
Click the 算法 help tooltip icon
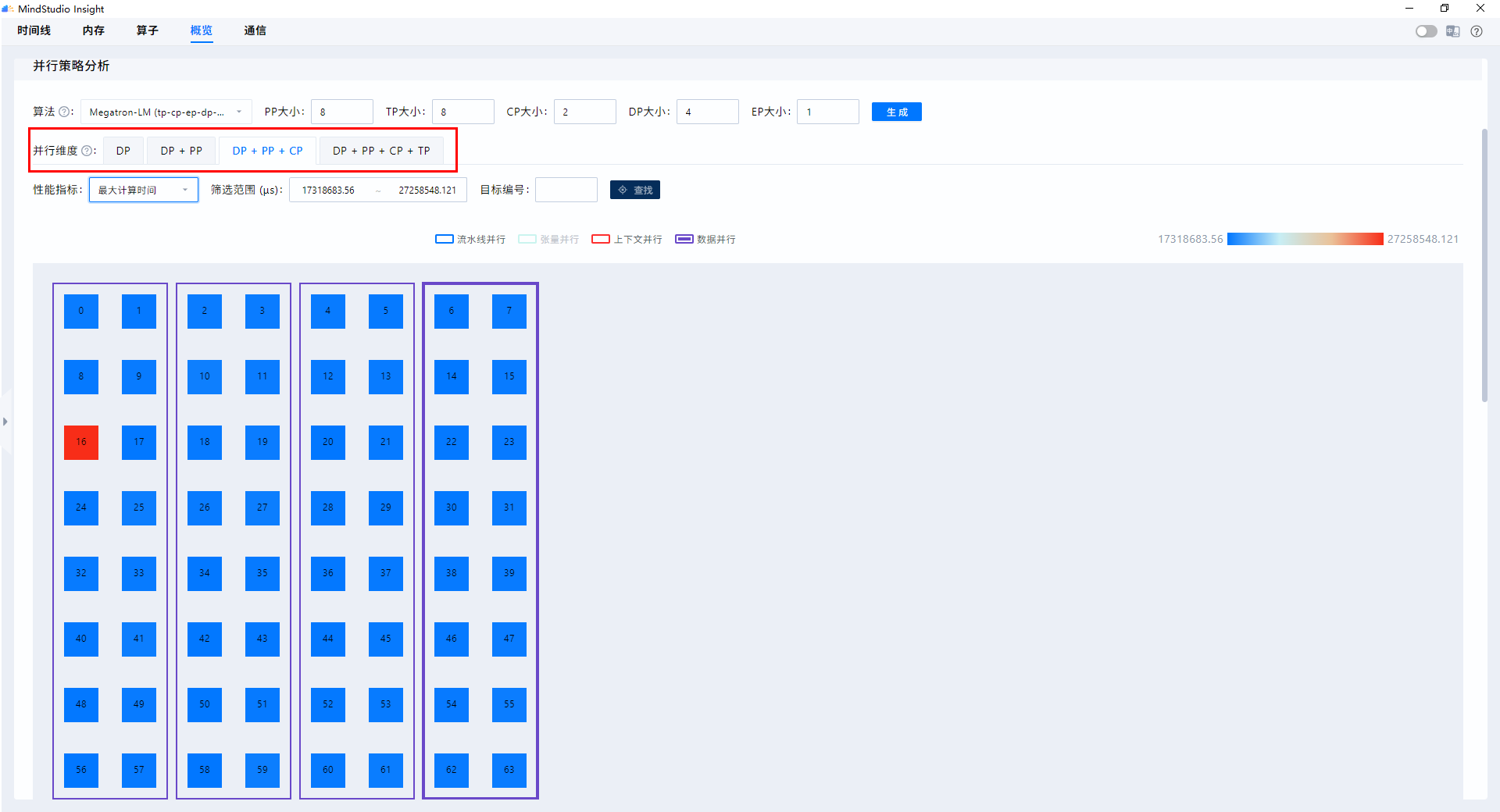tap(64, 112)
